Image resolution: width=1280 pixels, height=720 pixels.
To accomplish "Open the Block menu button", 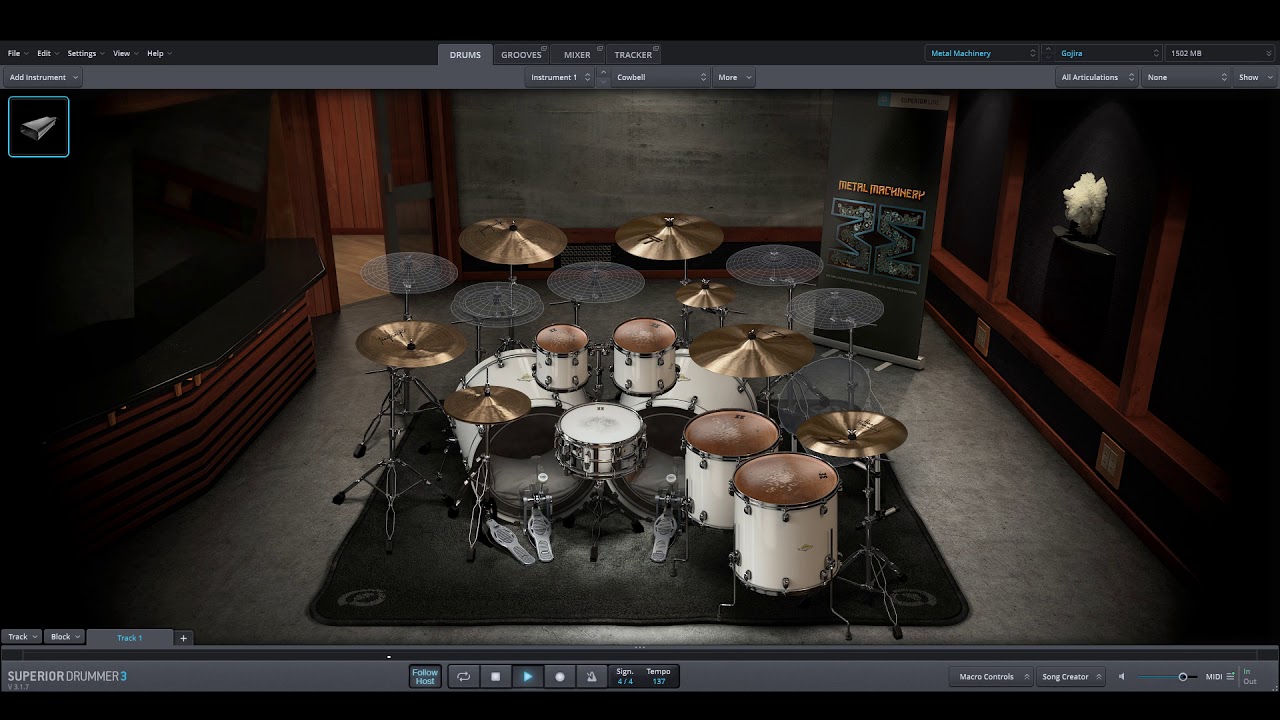I will click(x=65, y=637).
